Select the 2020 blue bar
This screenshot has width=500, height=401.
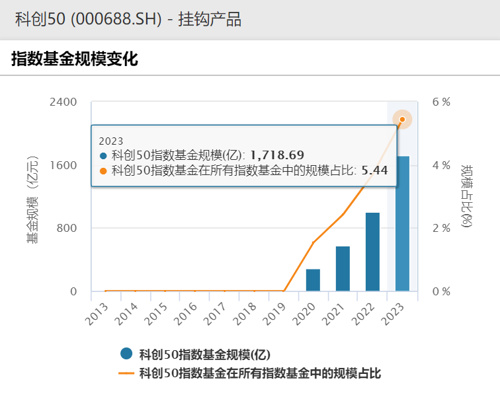click(313, 280)
